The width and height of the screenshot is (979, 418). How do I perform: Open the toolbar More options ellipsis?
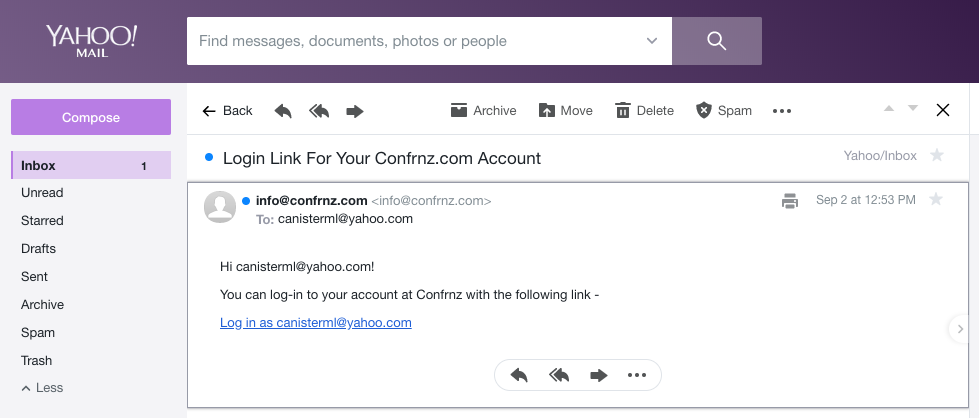(782, 111)
